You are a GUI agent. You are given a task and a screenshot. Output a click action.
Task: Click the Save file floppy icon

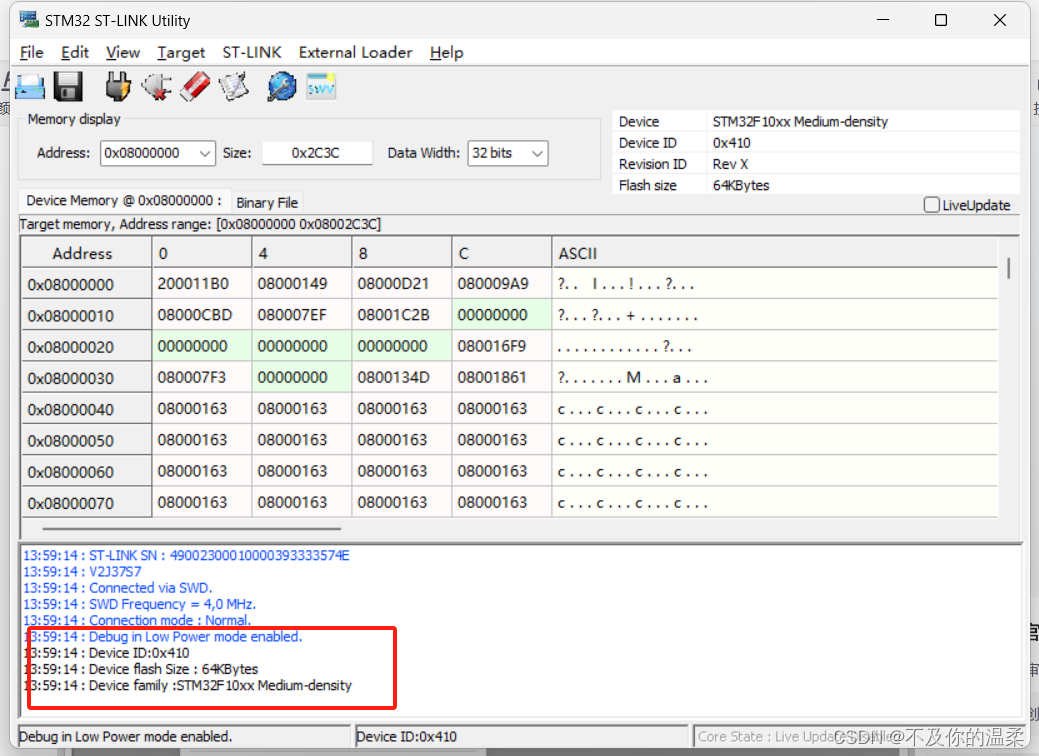68,87
